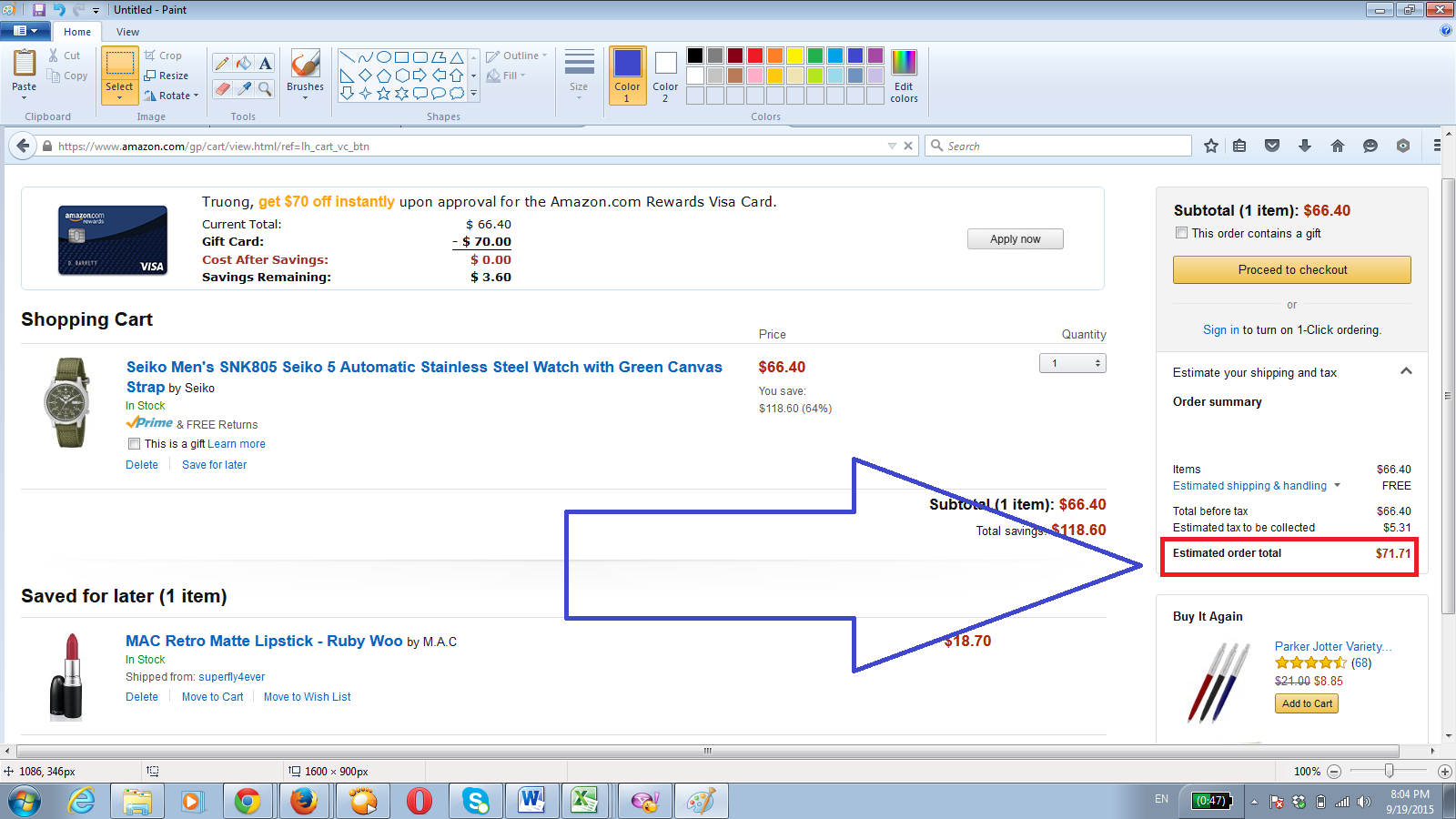
Task: Click the amazon.com address bar URL
Action: coord(214,146)
